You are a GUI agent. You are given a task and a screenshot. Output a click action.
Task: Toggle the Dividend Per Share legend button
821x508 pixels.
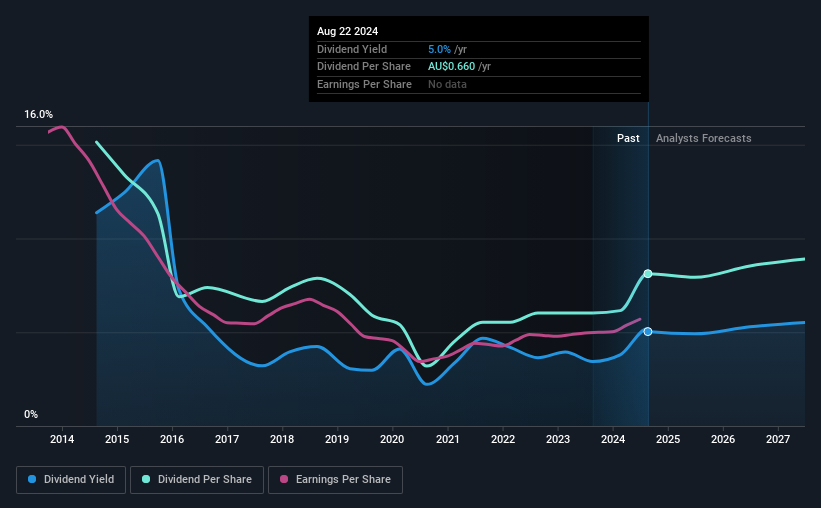click(x=197, y=480)
